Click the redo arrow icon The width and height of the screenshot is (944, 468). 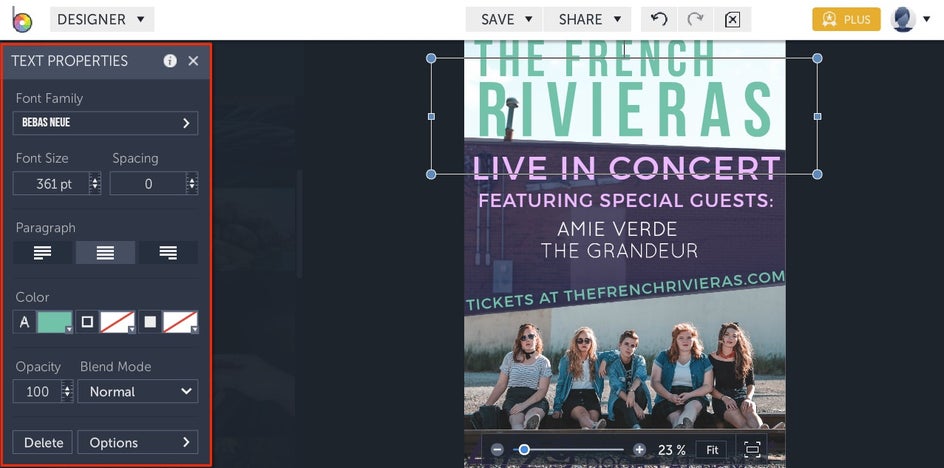(695, 19)
